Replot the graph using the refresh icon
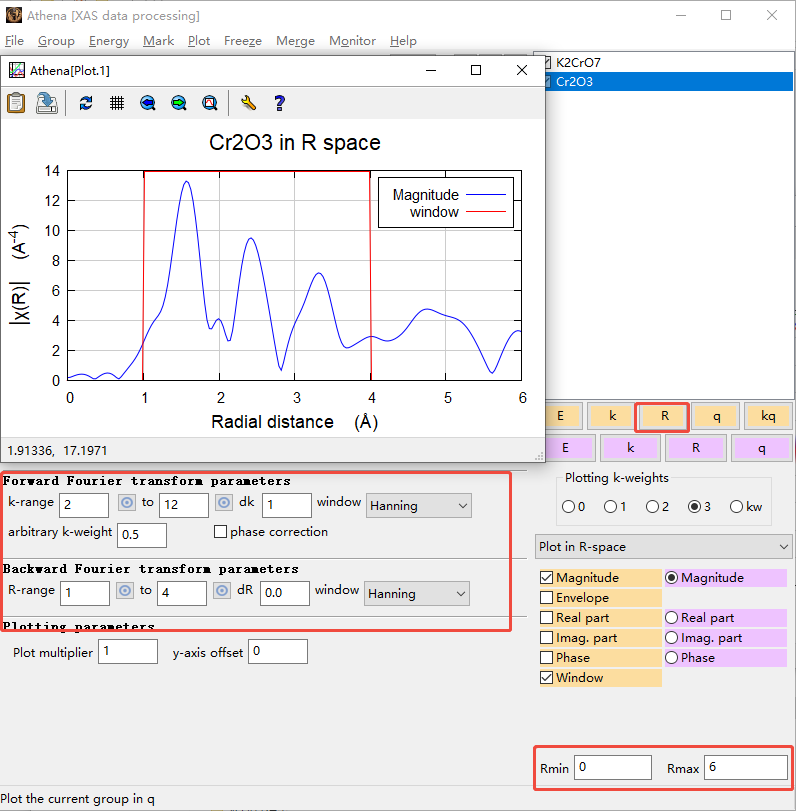 click(x=86, y=103)
